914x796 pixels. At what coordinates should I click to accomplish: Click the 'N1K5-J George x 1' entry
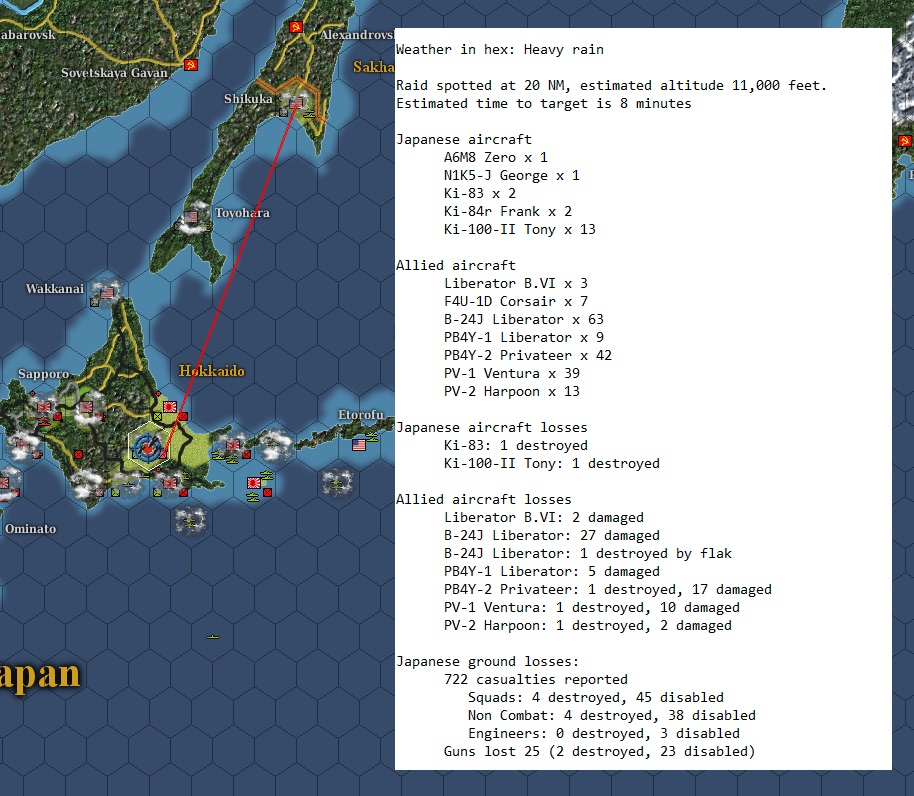pos(512,176)
